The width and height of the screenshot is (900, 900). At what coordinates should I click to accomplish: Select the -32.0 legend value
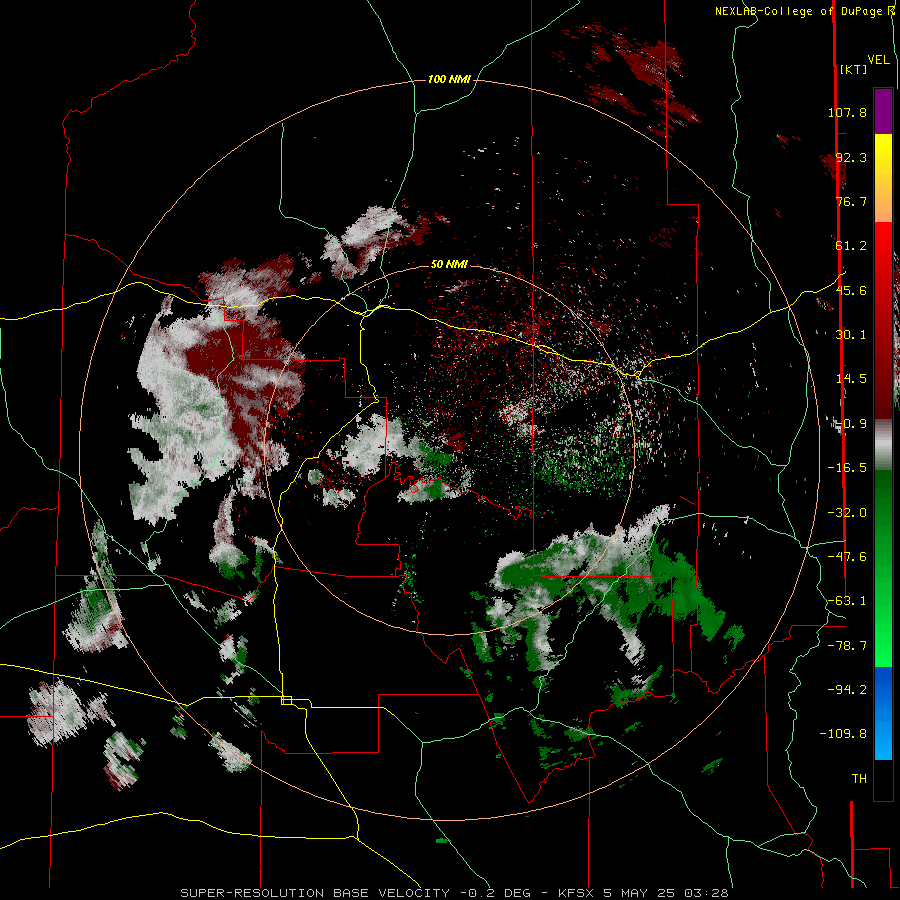847,513
